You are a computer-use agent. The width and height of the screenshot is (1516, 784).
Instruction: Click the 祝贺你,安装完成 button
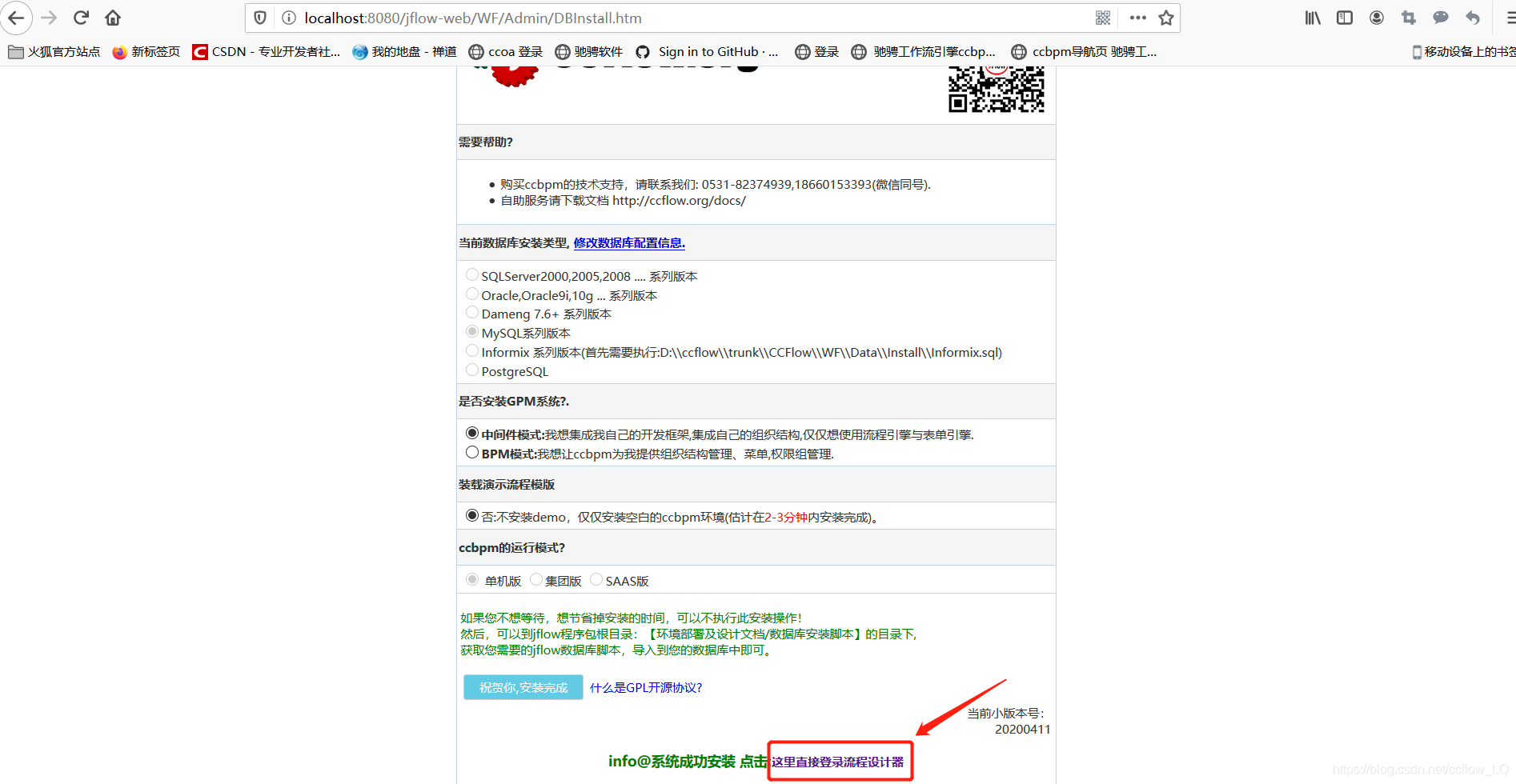click(523, 687)
